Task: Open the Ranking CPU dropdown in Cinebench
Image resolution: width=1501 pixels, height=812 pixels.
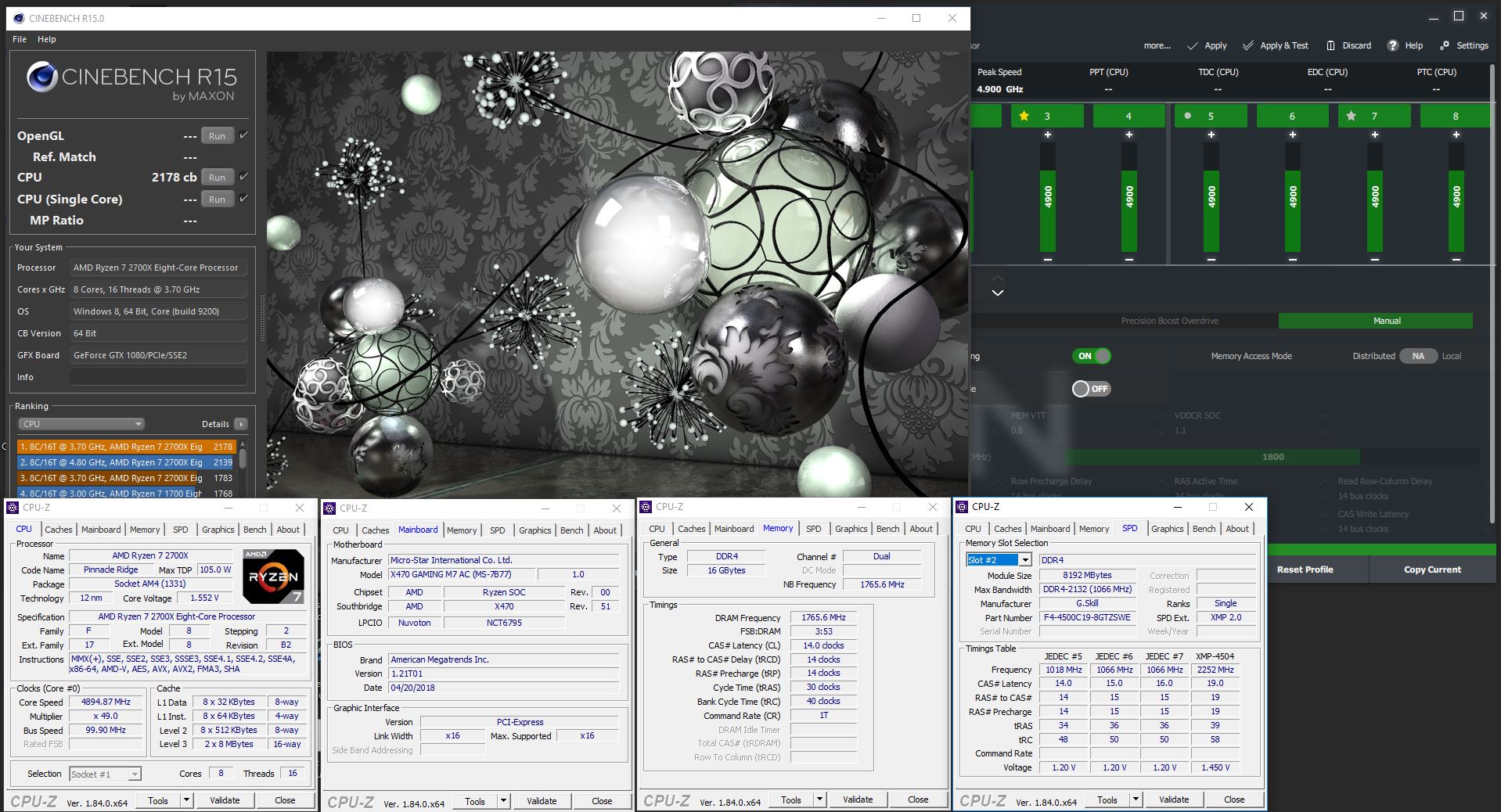Action: pos(81,424)
